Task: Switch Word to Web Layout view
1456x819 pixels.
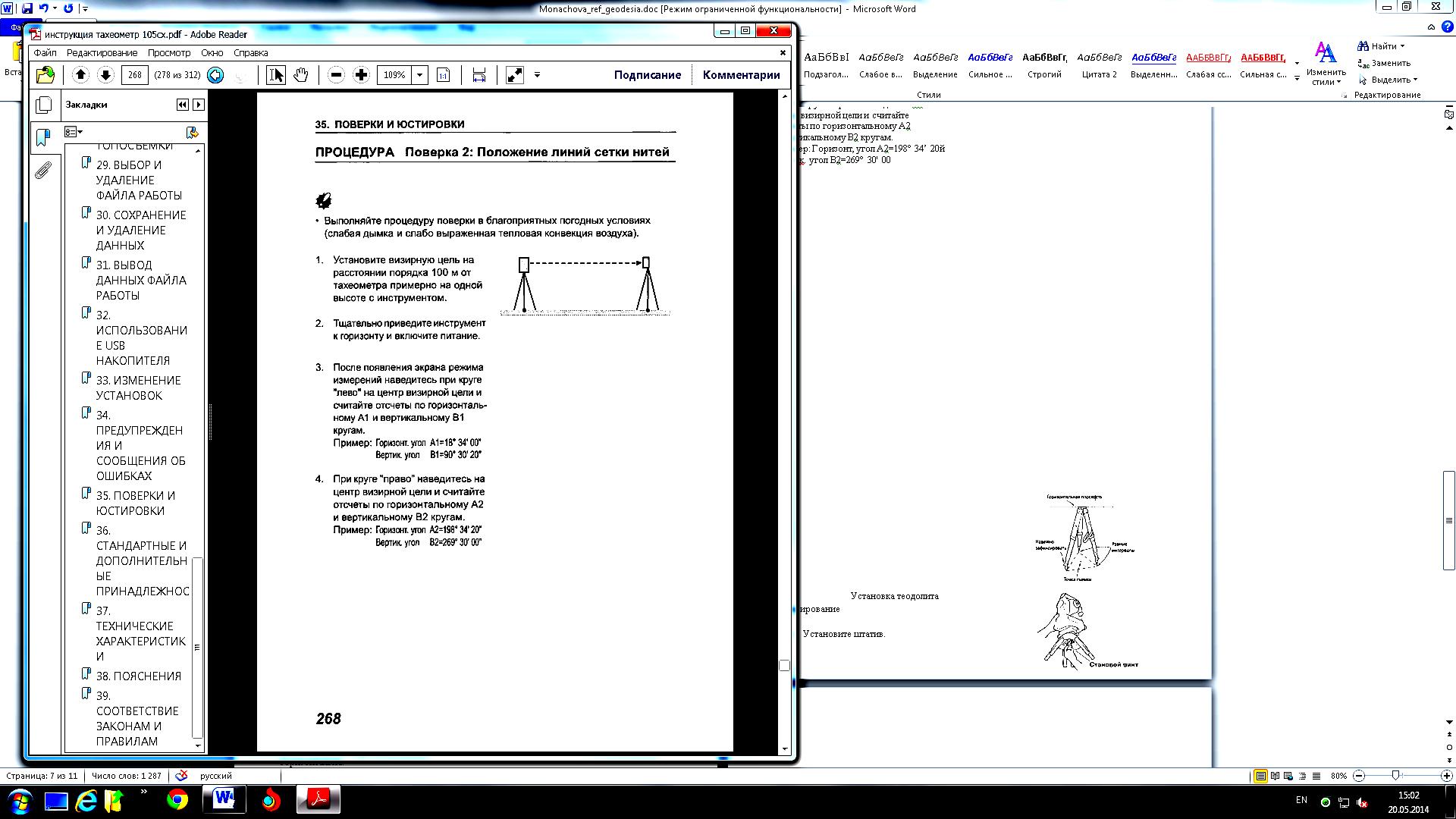Action: pyautogui.click(x=1288, y=776)
